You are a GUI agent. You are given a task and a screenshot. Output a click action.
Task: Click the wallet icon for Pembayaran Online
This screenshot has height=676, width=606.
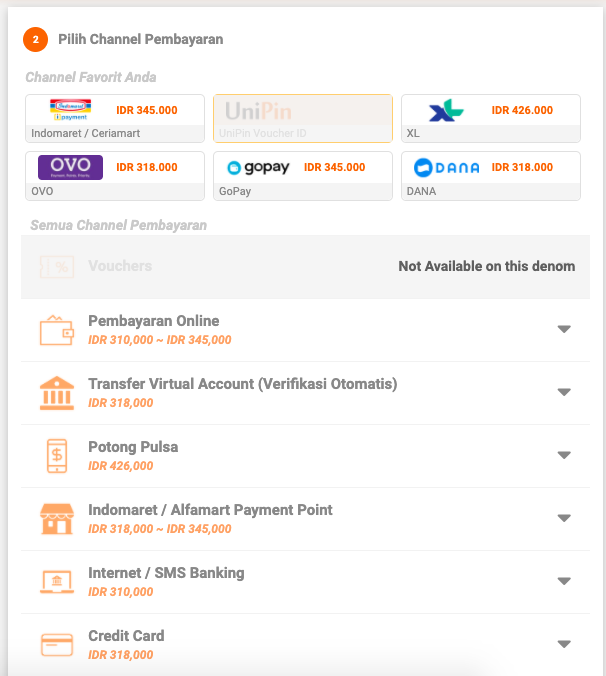(56, 330)
